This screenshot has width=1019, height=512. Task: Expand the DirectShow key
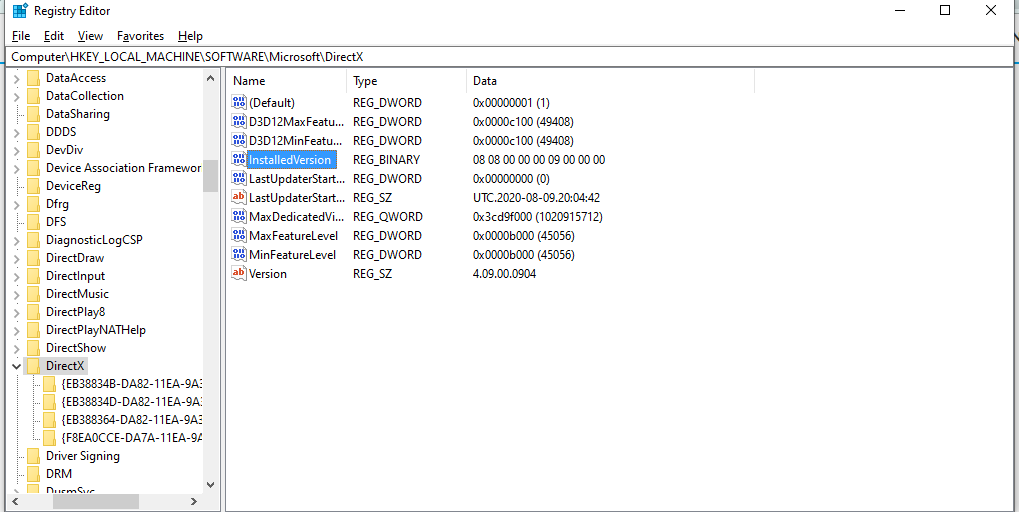pyautogui.click(x=17, y=348)
